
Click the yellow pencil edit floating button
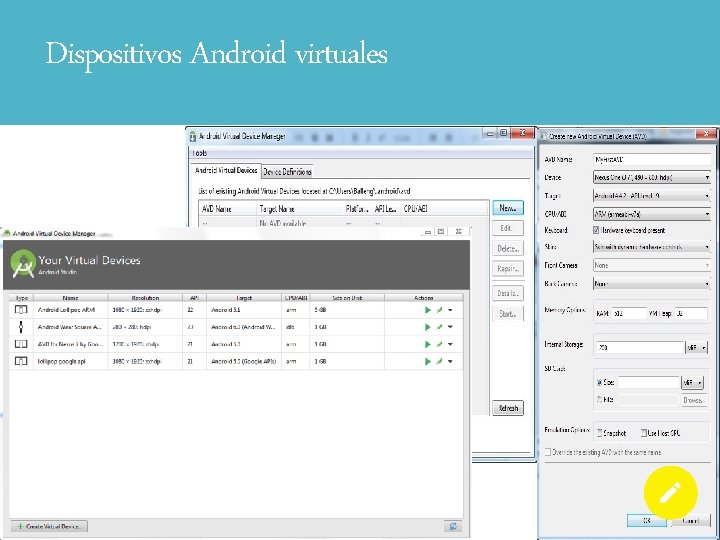[x=670, y=493]
